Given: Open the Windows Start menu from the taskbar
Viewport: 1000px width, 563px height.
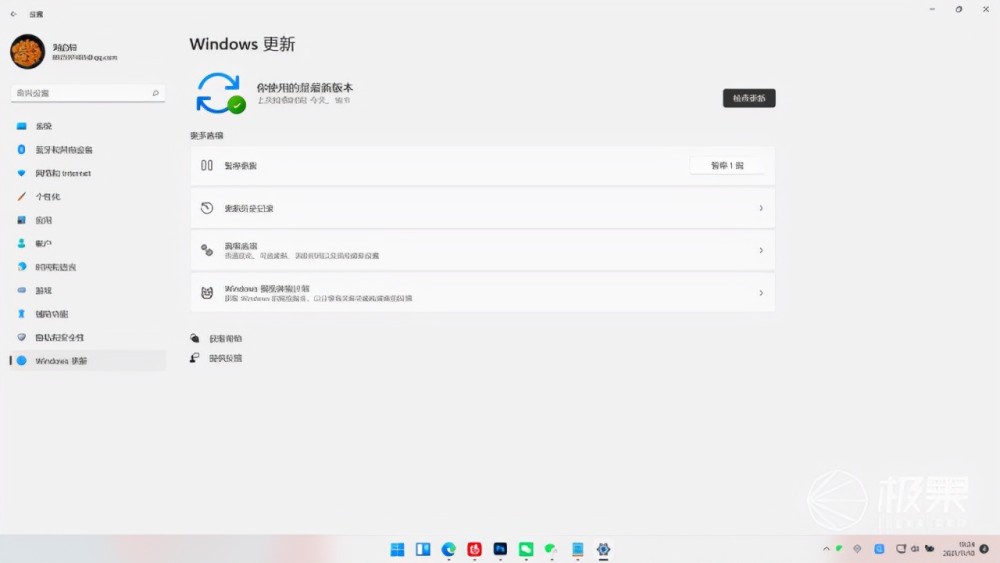Looking at the screenshot, I should [x=397, y=549].
